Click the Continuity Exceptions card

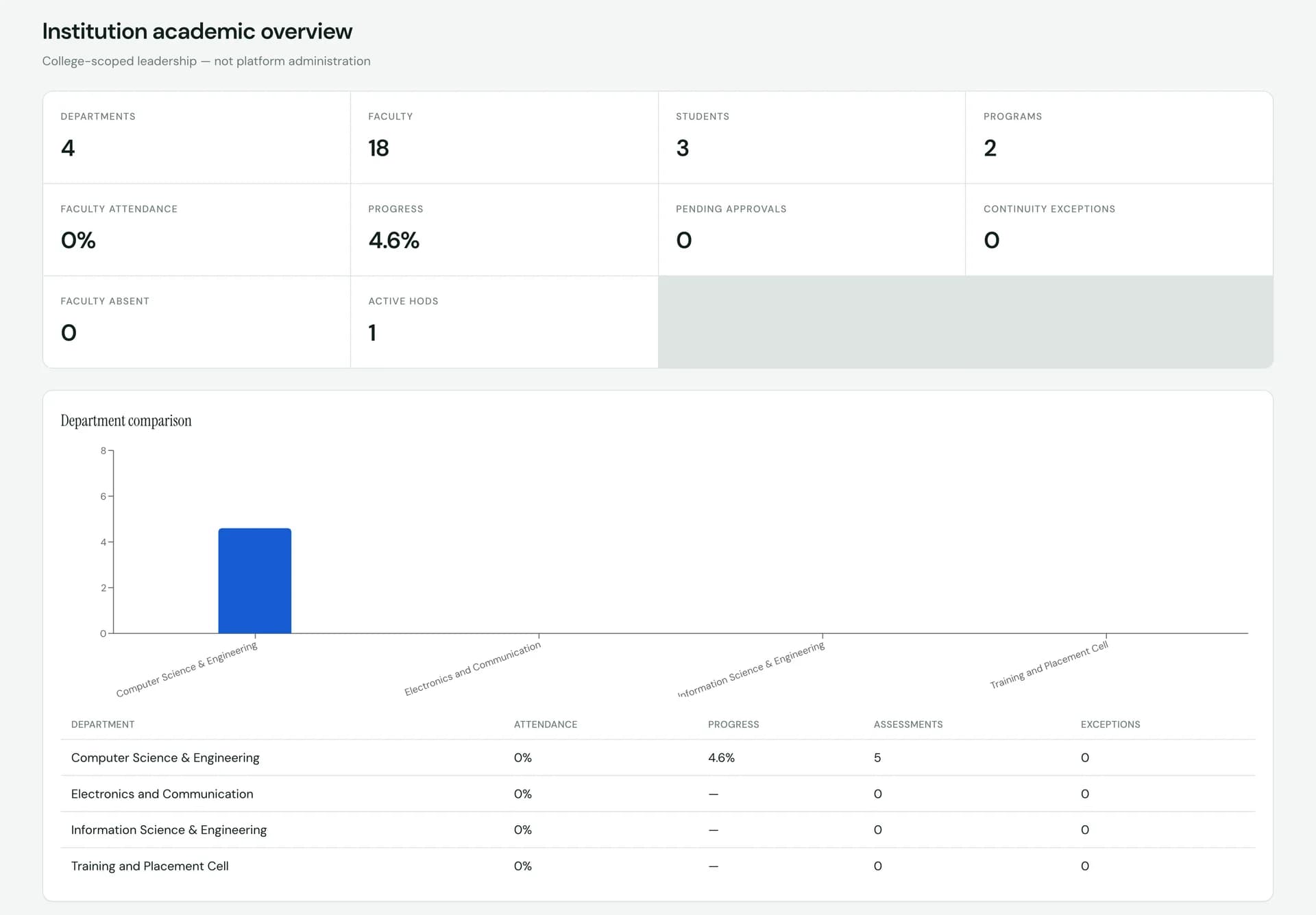click(x=1119, y=230)
